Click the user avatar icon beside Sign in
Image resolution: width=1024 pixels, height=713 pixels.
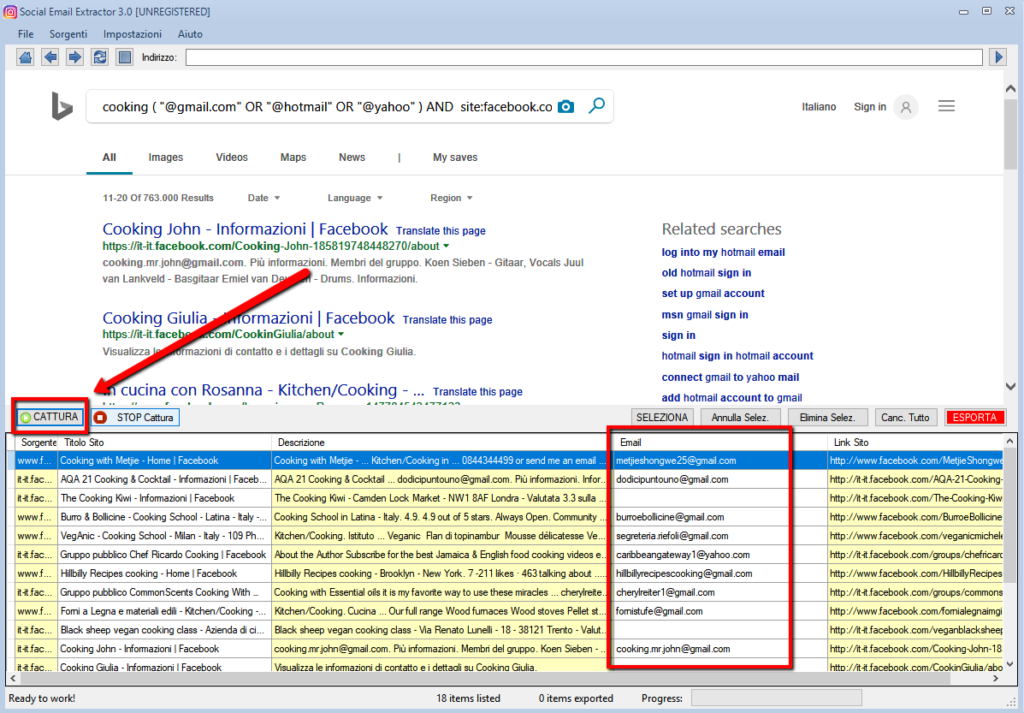pyautogui.click(x=906, y=107)
